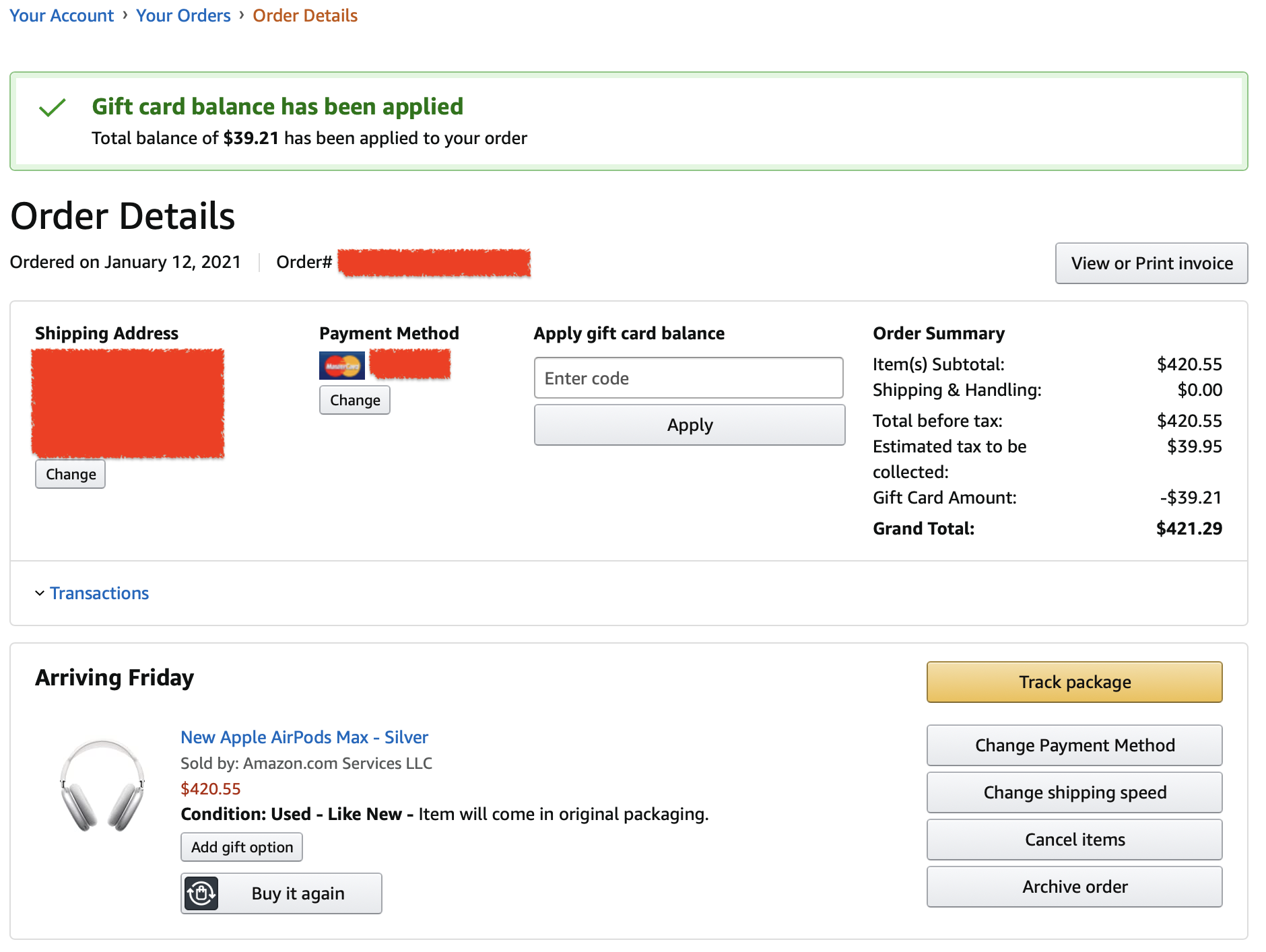Image resolution: width=1266 pixels, height=952 pixels.
Task: Click the gift card Enter code field
Action: (x=688, y=378)
